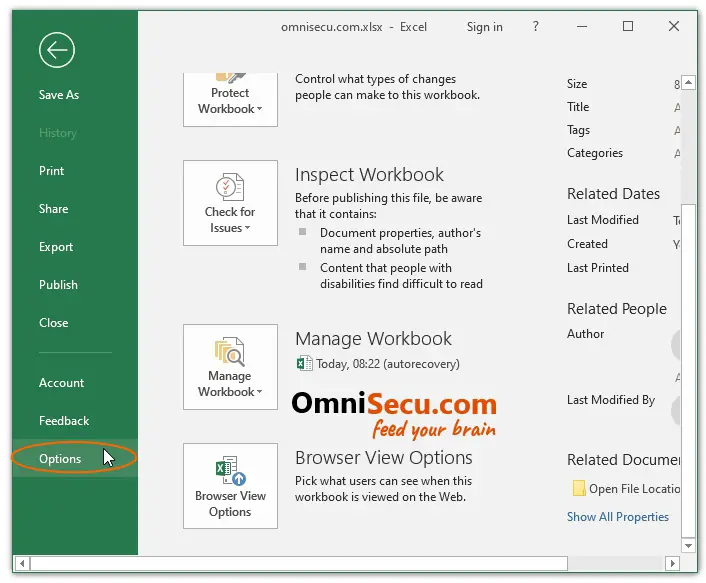Click the Related People heading
The height and width of the screenshot is (583, 706).
(617, 309)
